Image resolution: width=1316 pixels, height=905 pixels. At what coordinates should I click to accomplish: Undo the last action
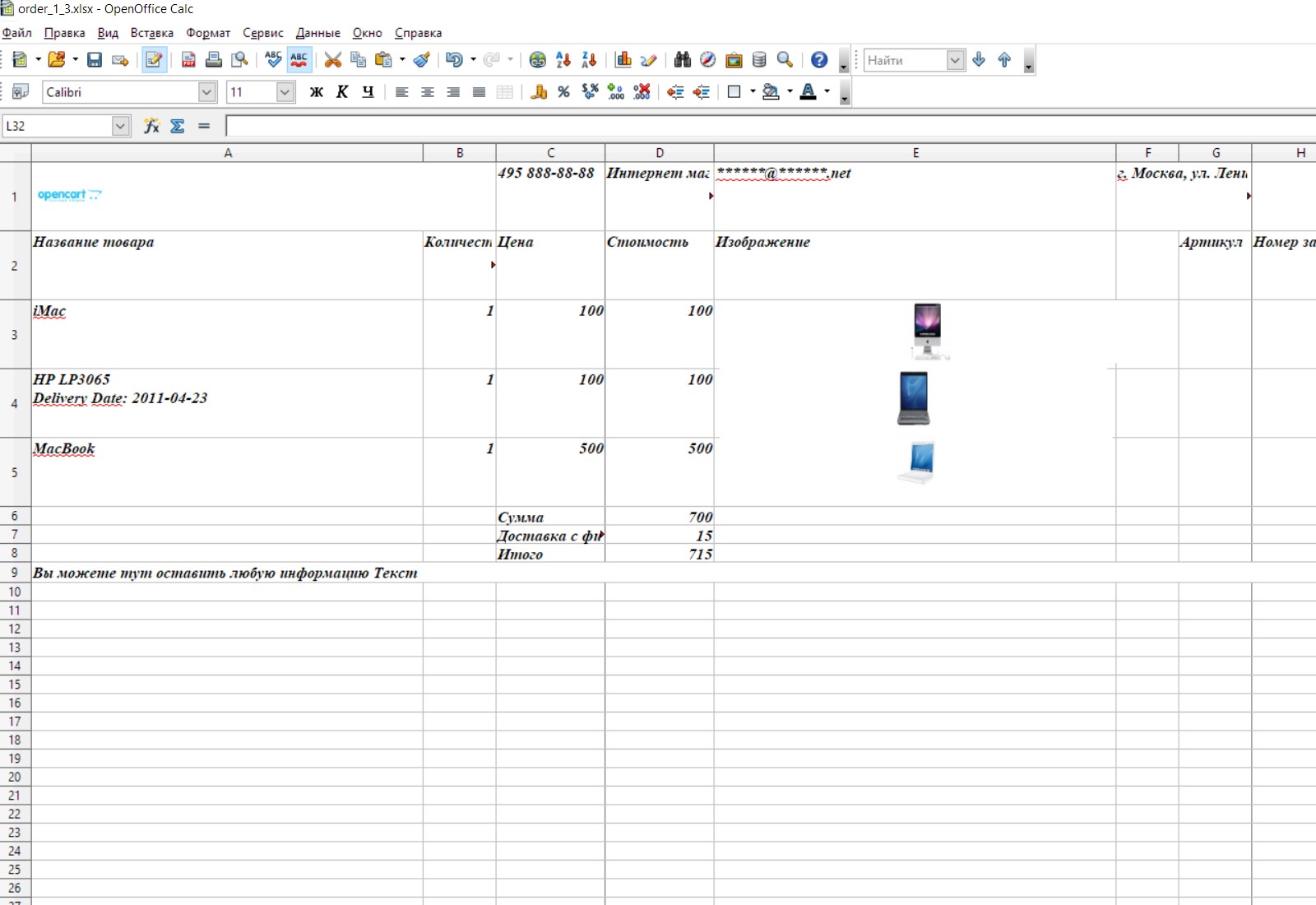click(x=454, y=60)
